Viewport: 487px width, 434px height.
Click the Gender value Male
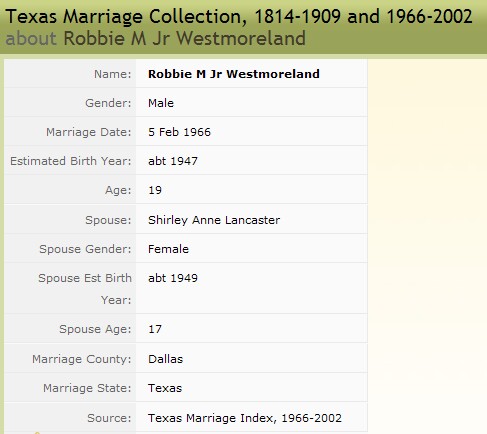(x=161, y=103)
